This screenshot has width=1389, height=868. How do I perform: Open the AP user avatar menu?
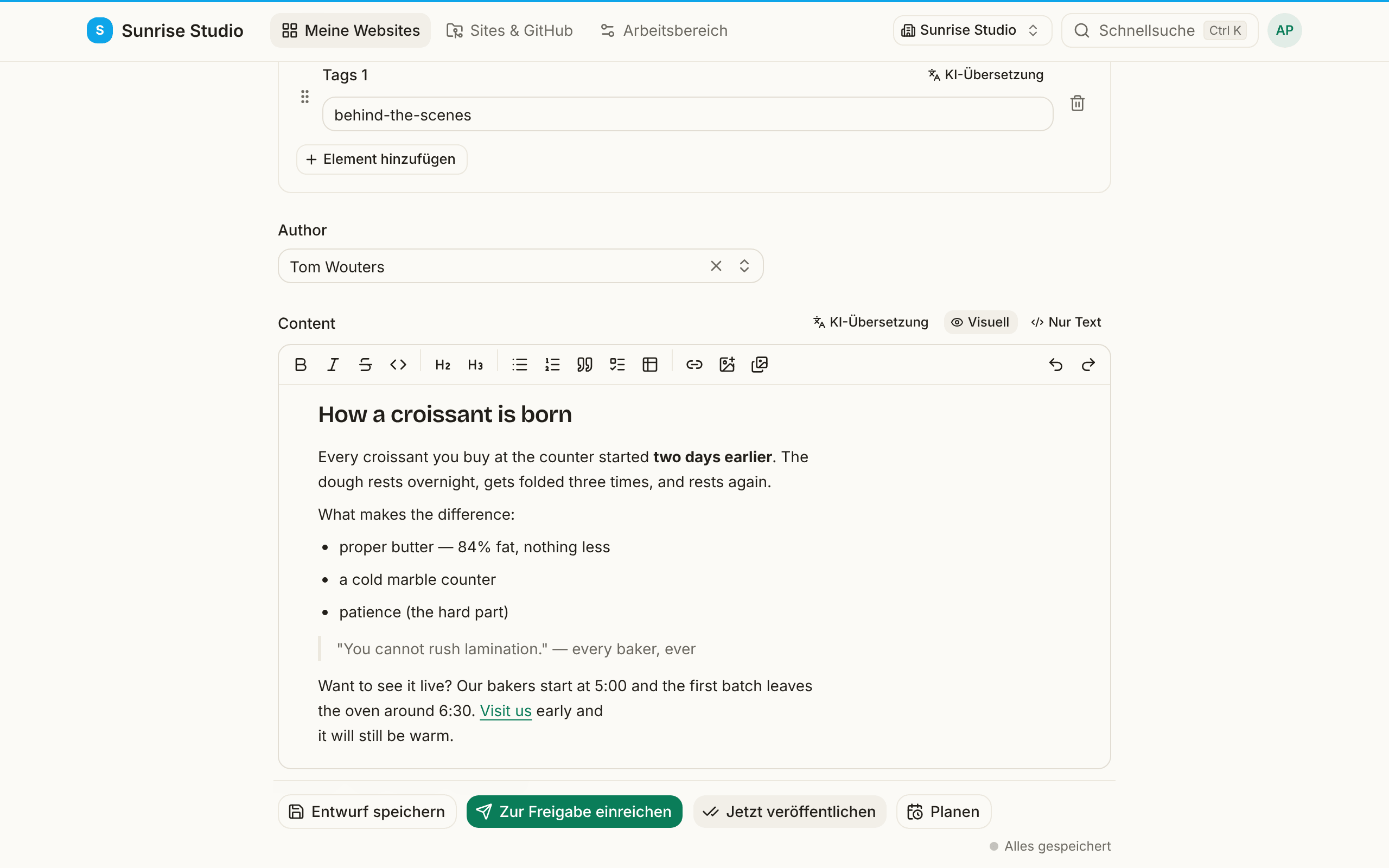[1284, 30]
